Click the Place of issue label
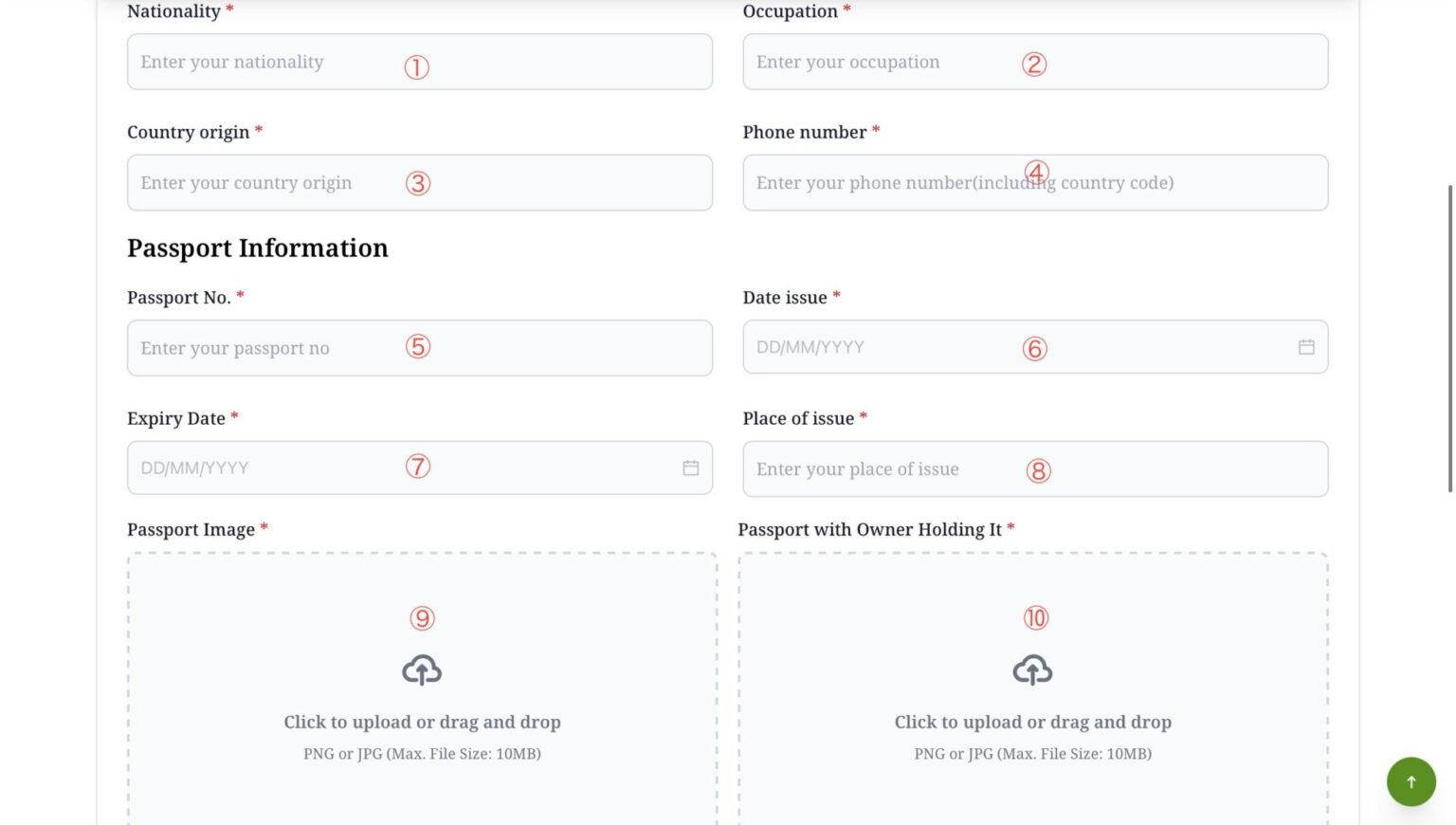Screen dimensions: 1456x825 [x=798, y=418]
